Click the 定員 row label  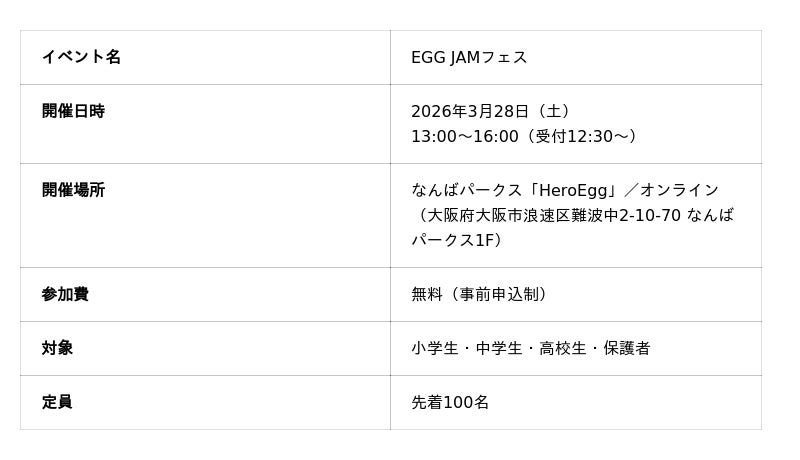tap(57, 402)
